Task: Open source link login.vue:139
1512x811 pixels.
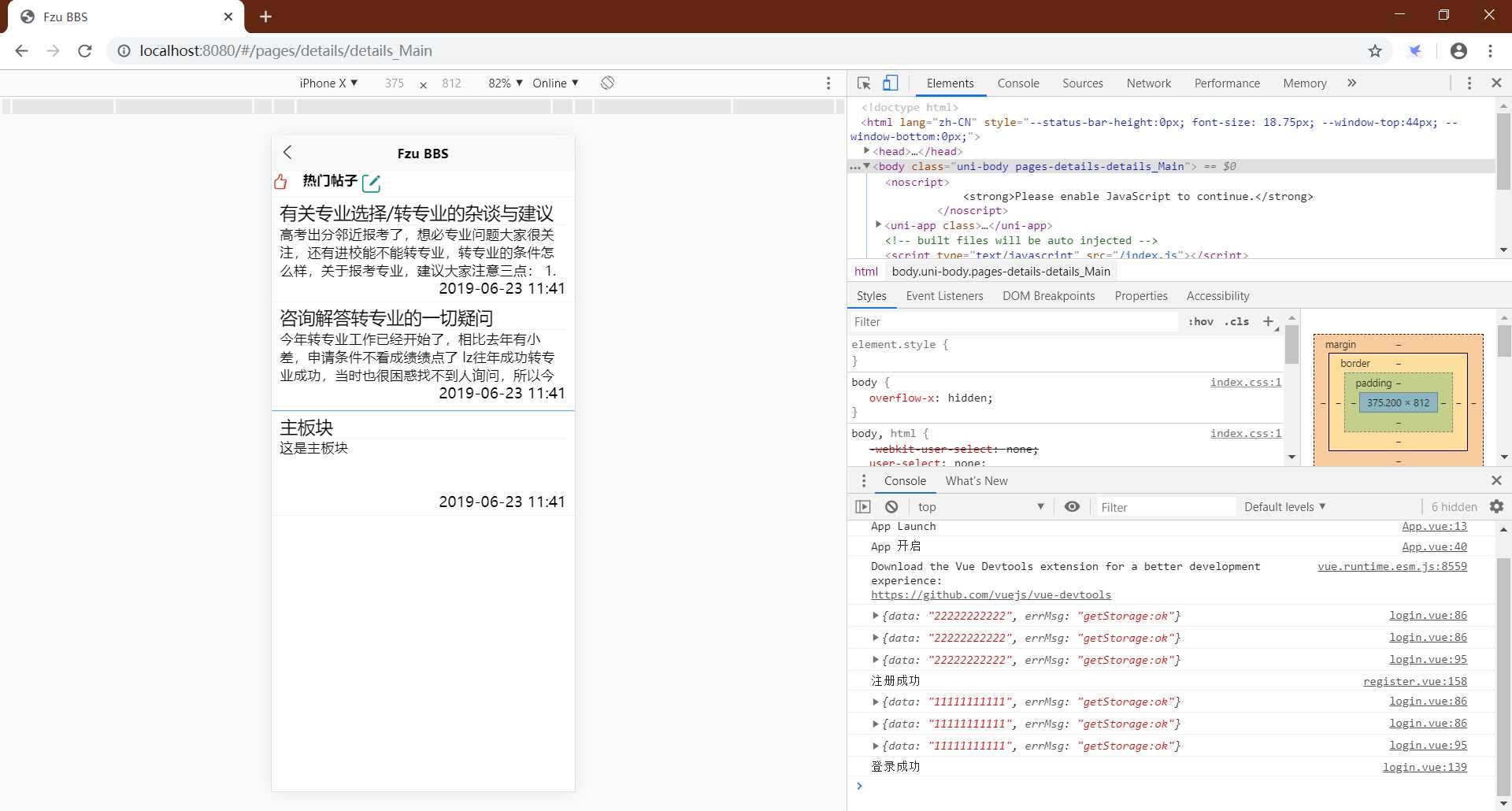Action: [x=1425, y=767]
